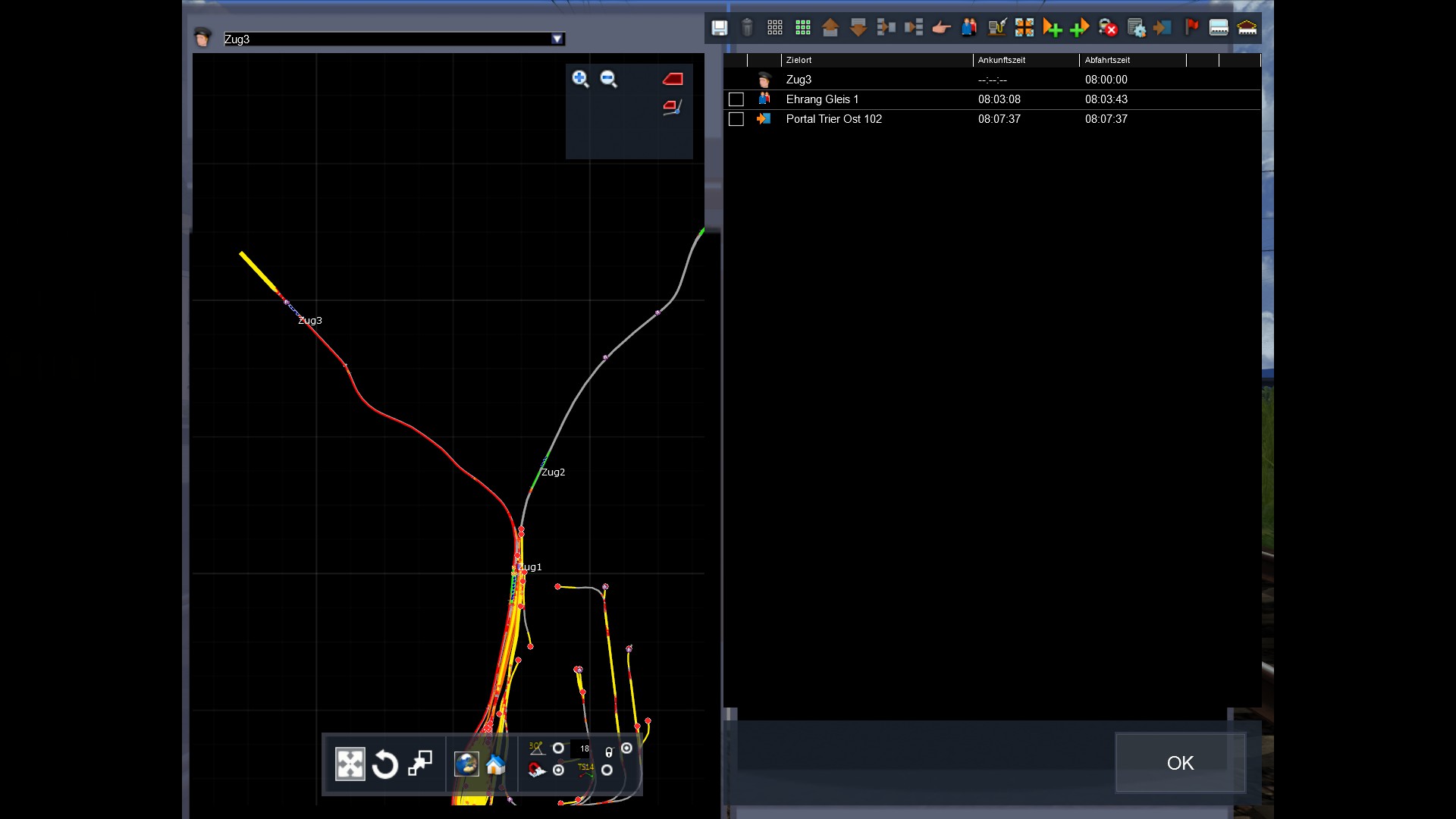Click the rotate tool icon

(x=385, y=764)
